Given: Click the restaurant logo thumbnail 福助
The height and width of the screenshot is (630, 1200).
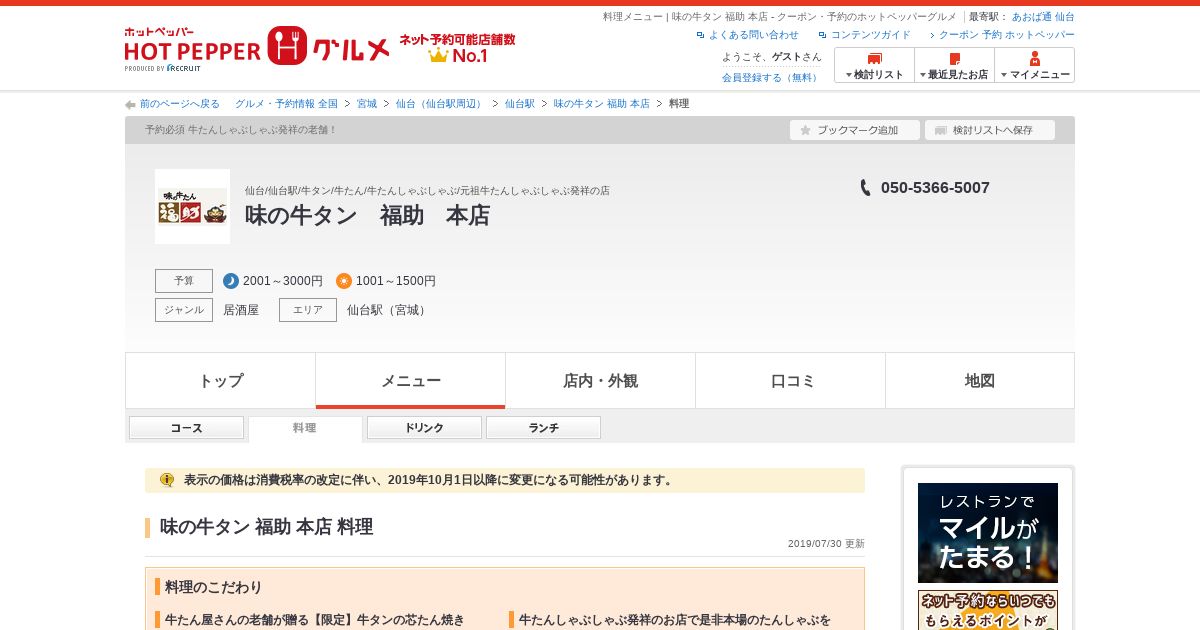Looking at the screenshot, I should (192, 206).
